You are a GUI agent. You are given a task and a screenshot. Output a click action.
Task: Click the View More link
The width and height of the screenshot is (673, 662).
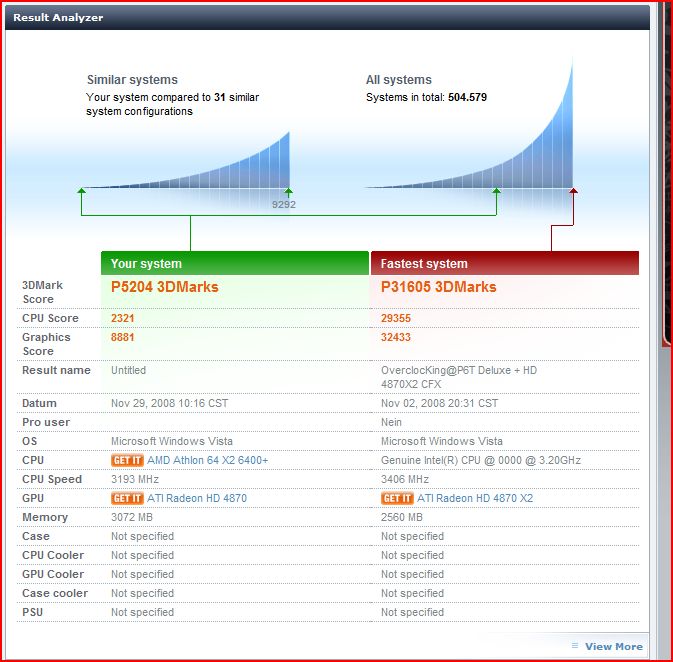(614, 646)
